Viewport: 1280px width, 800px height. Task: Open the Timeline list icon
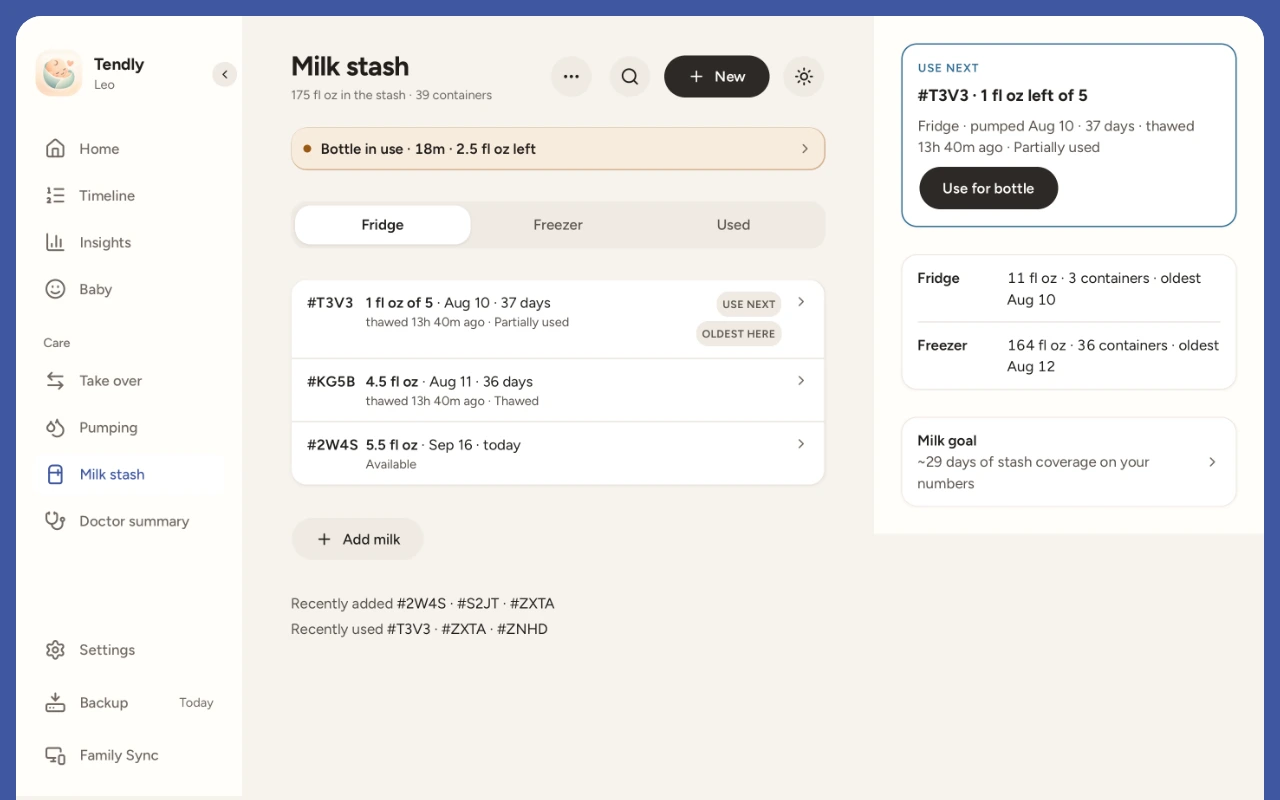(56, 196)
